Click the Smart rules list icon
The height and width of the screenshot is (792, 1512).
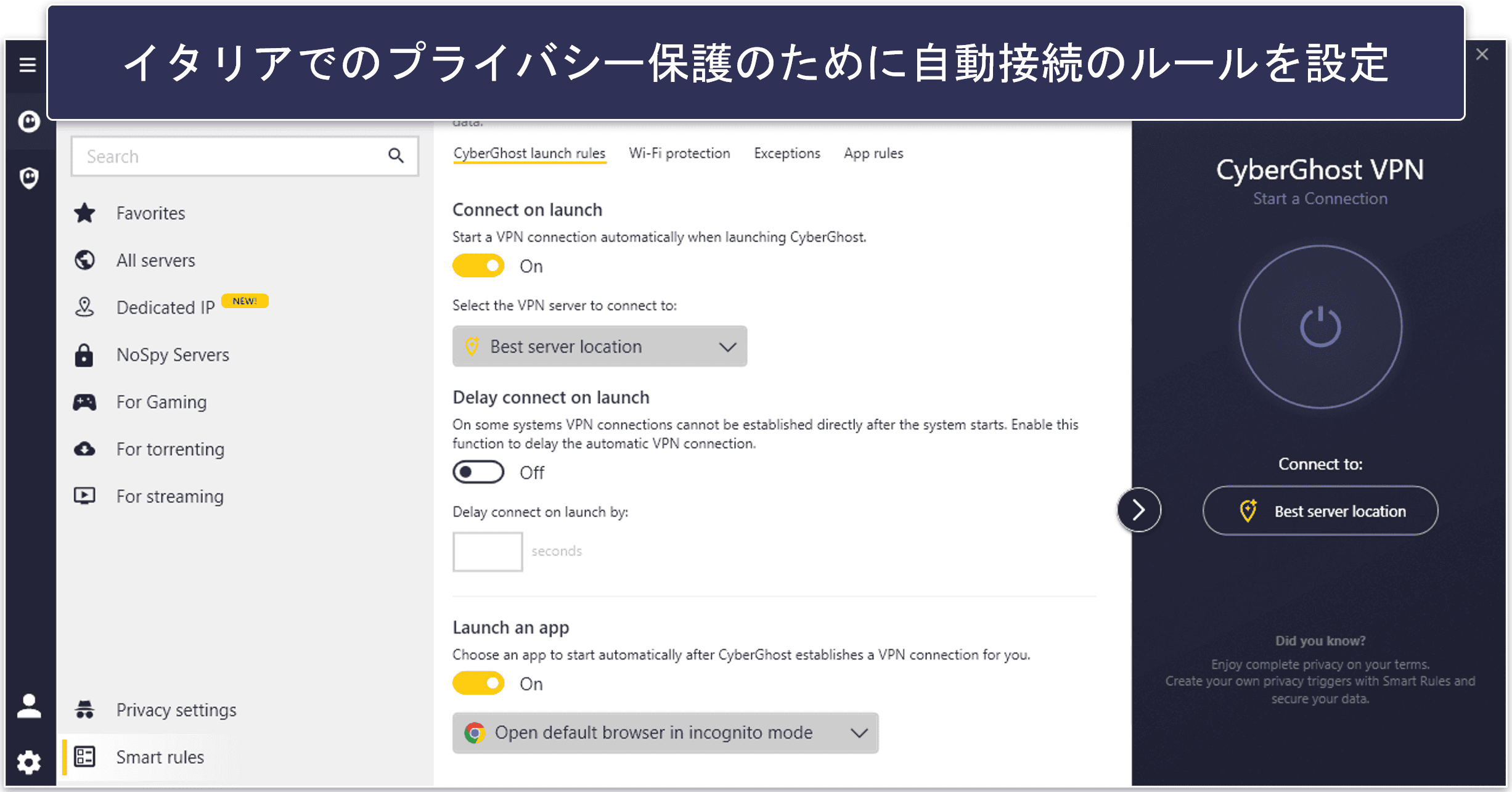(x=84, y=756)
